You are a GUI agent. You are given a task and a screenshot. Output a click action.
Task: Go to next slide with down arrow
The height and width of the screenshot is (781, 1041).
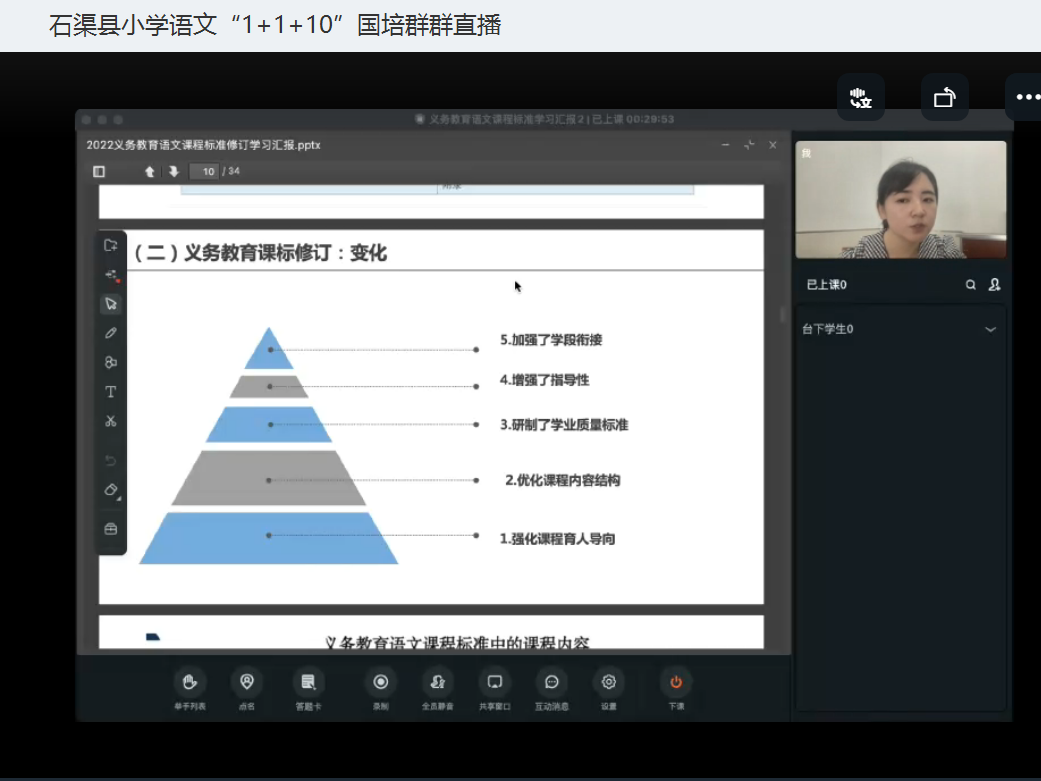173,172
